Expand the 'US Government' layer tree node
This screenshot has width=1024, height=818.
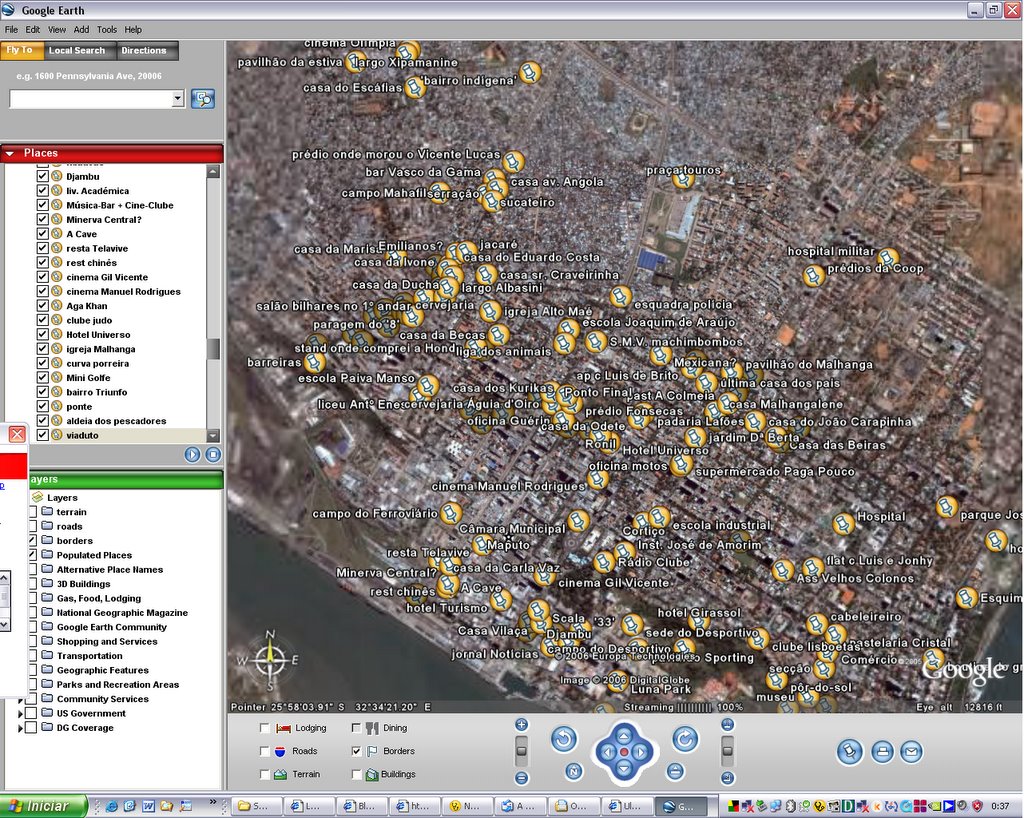point(20,714)
